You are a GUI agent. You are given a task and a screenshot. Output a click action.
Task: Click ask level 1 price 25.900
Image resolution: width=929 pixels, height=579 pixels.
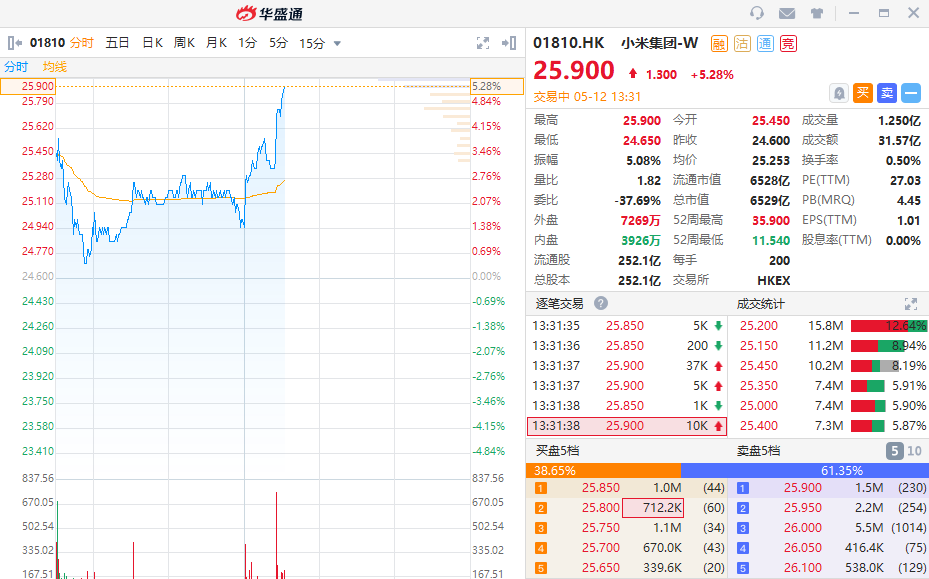(803, 488)
